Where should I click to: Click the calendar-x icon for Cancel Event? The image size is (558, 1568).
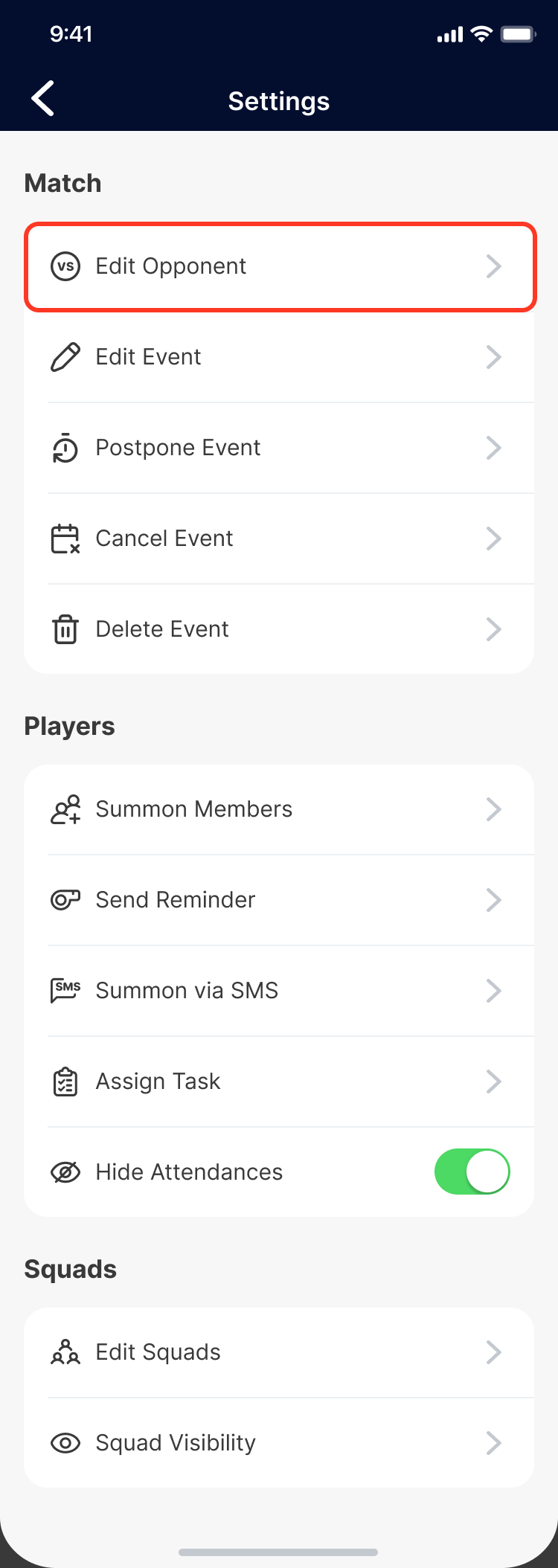[x=65, y=539]
